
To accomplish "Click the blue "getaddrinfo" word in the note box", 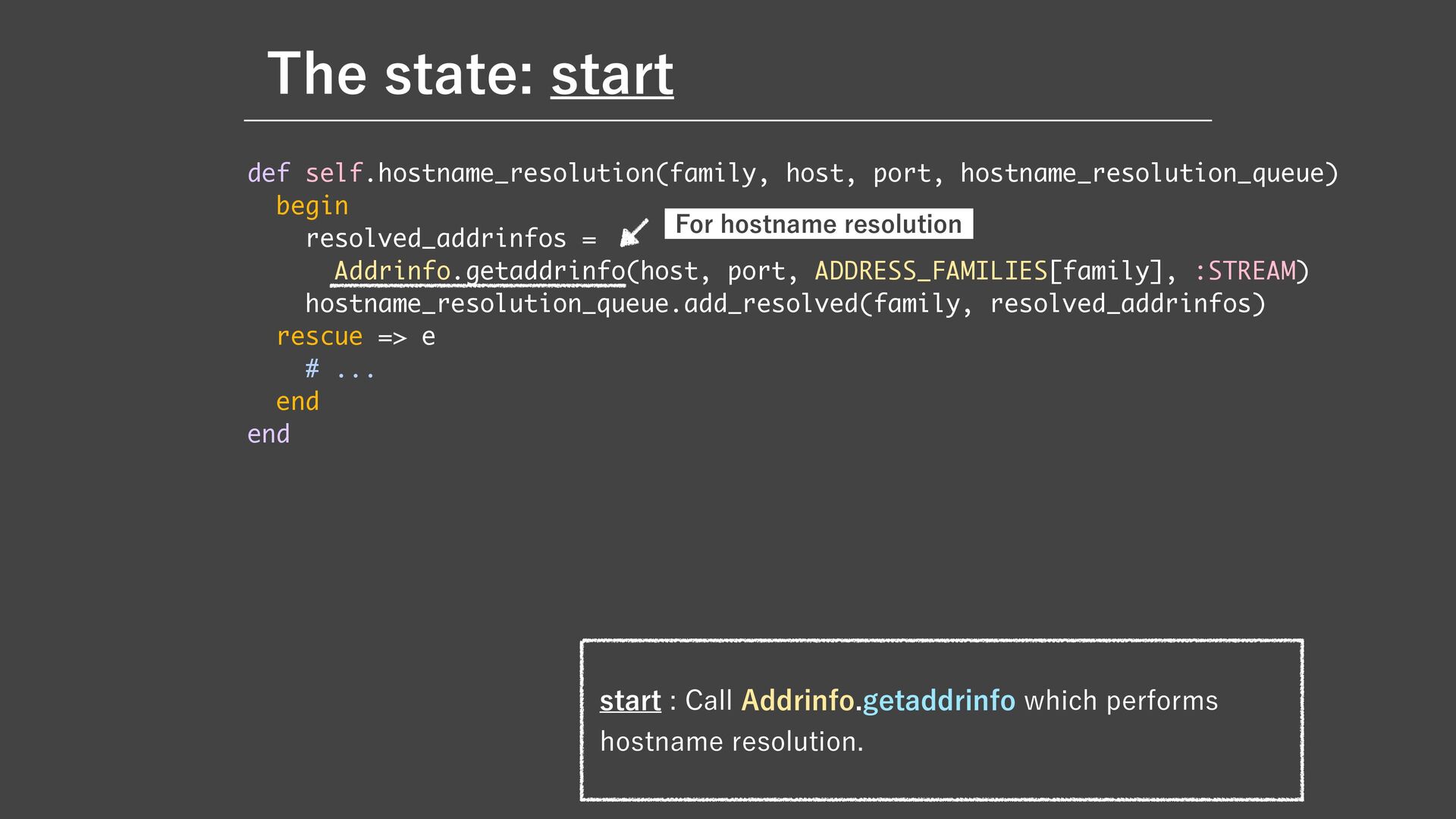I will (x=938, y=701).
